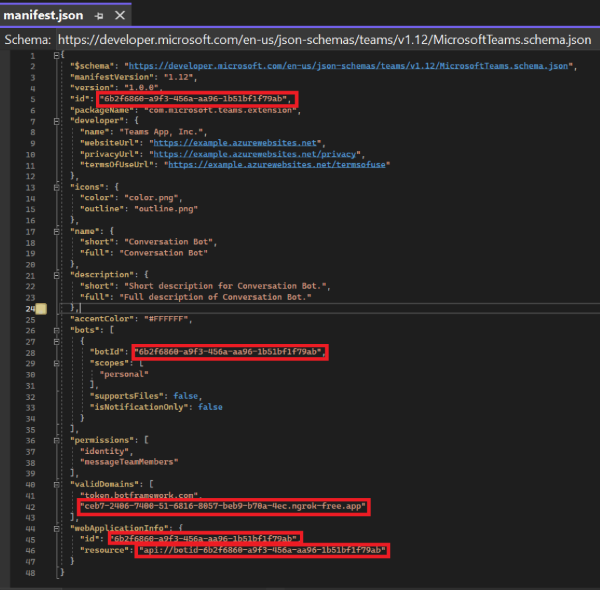Open the privacyUrl link

tap(254, 154)
